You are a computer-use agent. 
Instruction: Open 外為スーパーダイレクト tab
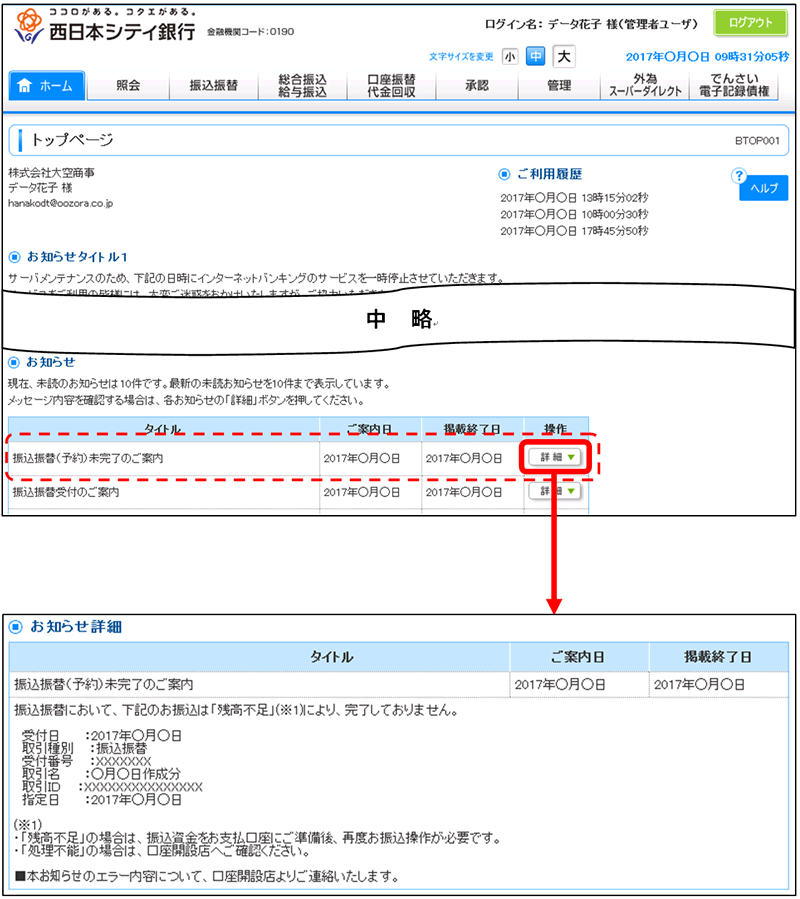(645, 86)
